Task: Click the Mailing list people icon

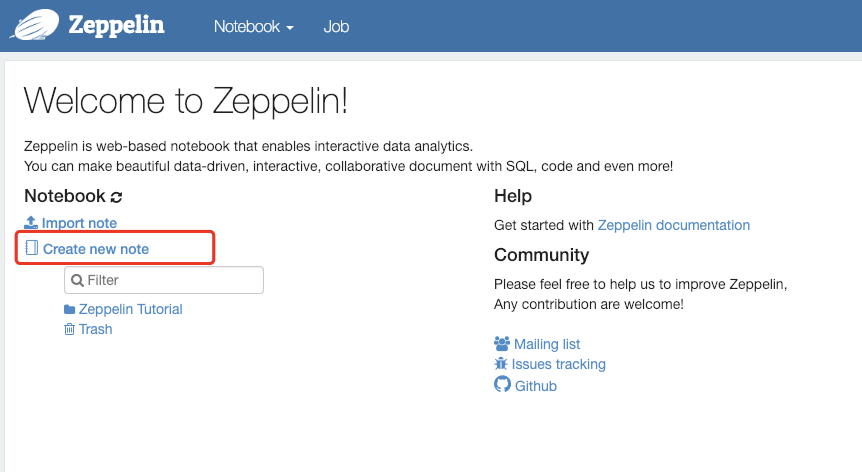Action: click(502, 344)
